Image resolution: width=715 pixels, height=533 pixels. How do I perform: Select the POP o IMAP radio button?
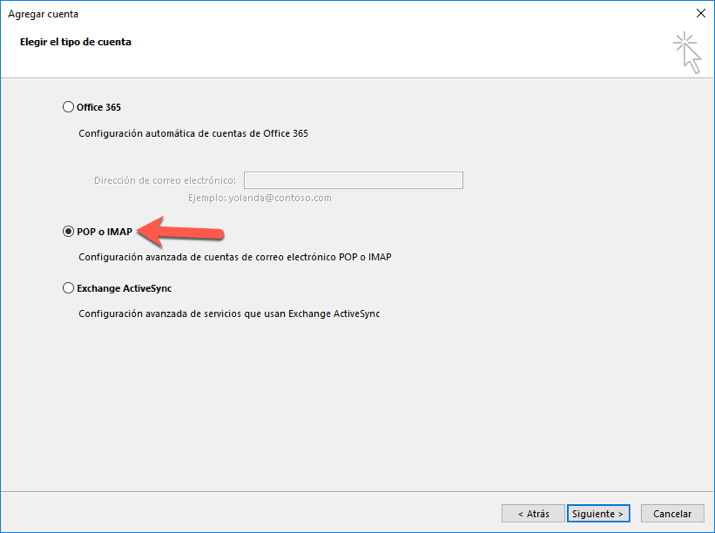point(68,232)
